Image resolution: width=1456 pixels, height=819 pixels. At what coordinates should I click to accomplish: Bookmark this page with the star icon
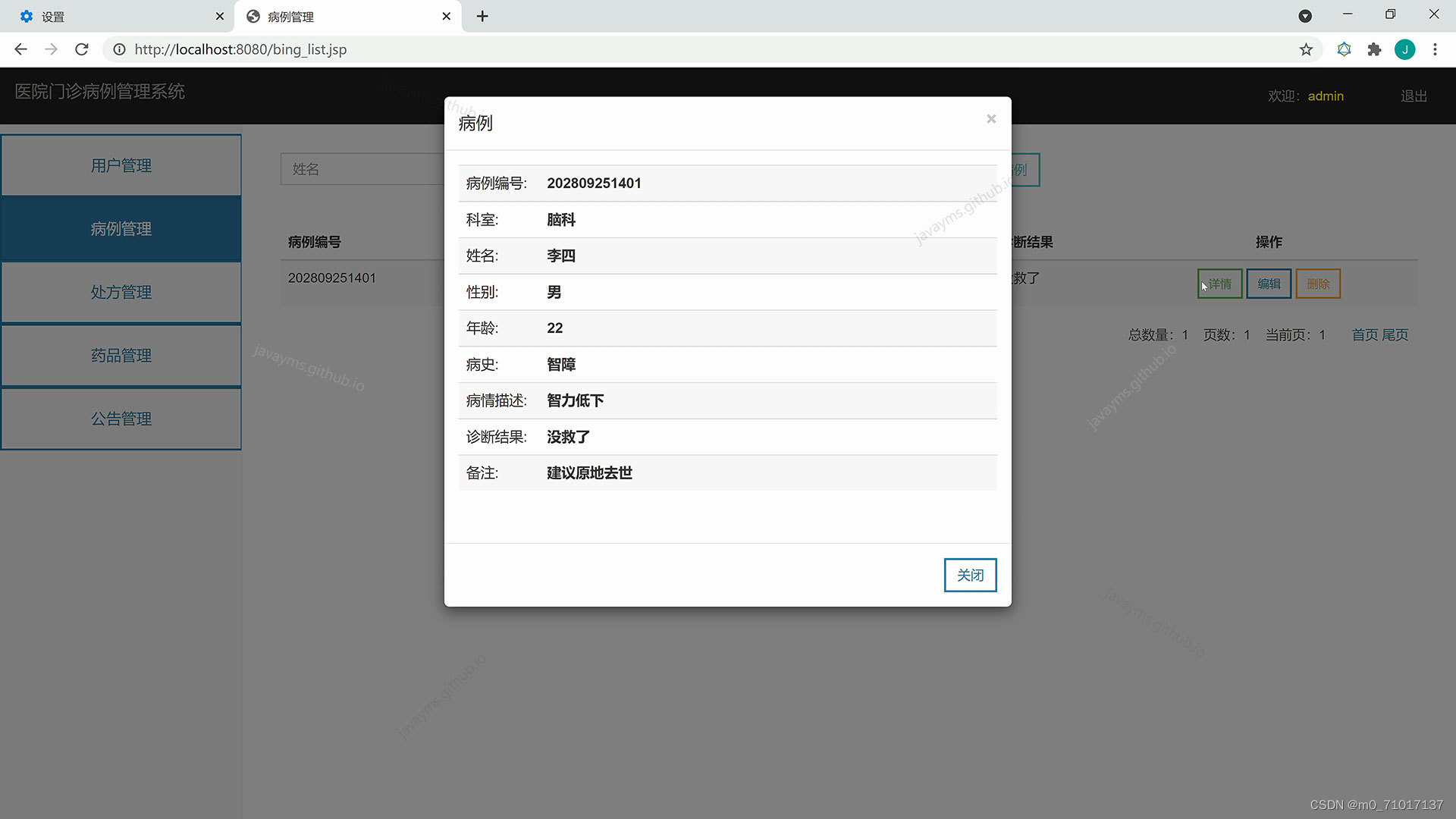[x=1306, y=49]
